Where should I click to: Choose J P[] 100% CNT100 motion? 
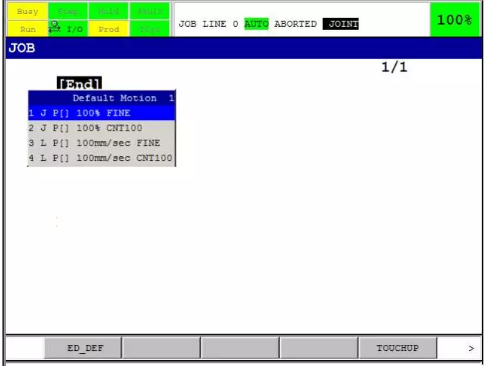102,128
